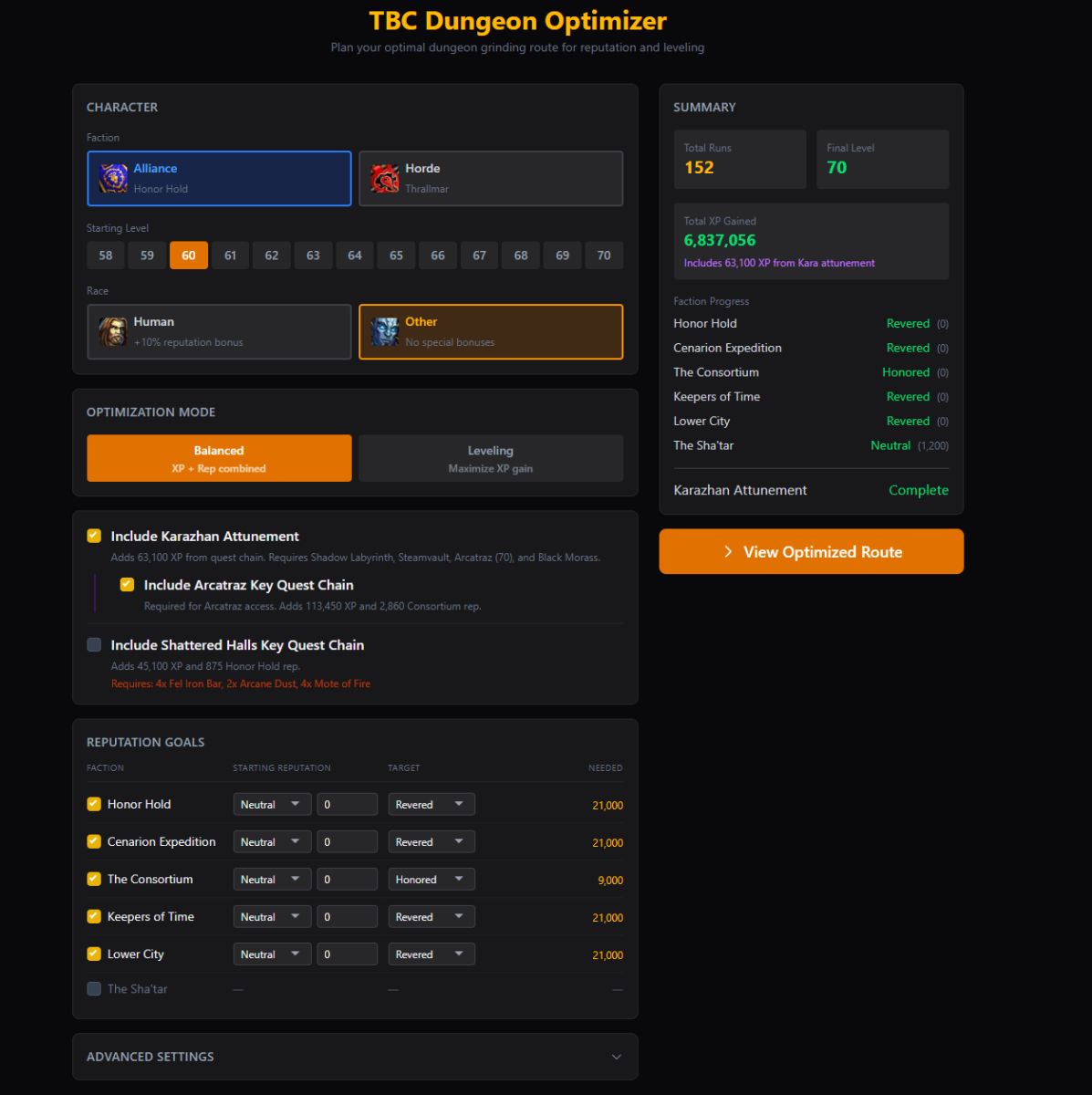
Task: Click Cenarion Expedition's starting reputation value field
Action: pos(347,841)
